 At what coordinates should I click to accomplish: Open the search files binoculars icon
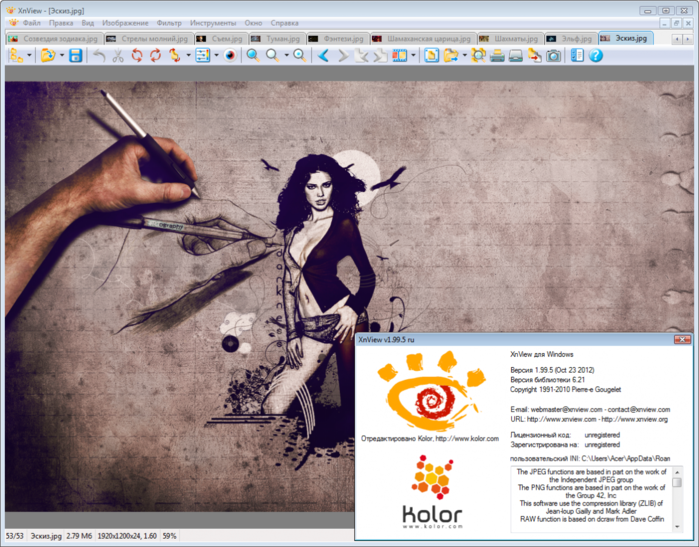[x=478, y=56]
